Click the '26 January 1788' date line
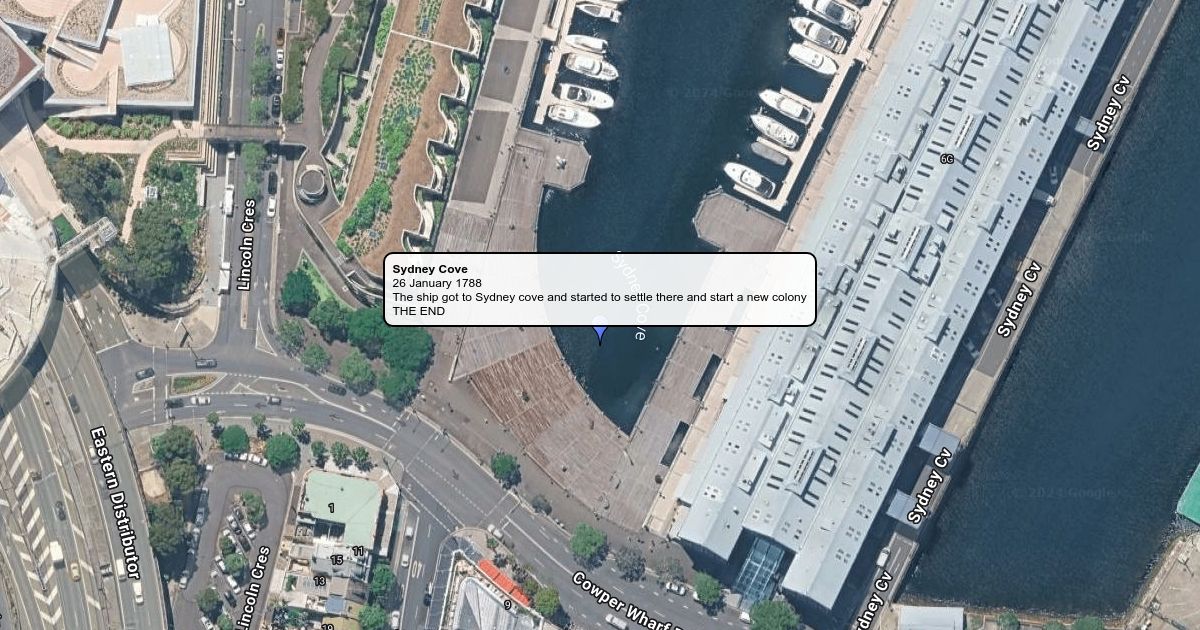 point(437,283)
